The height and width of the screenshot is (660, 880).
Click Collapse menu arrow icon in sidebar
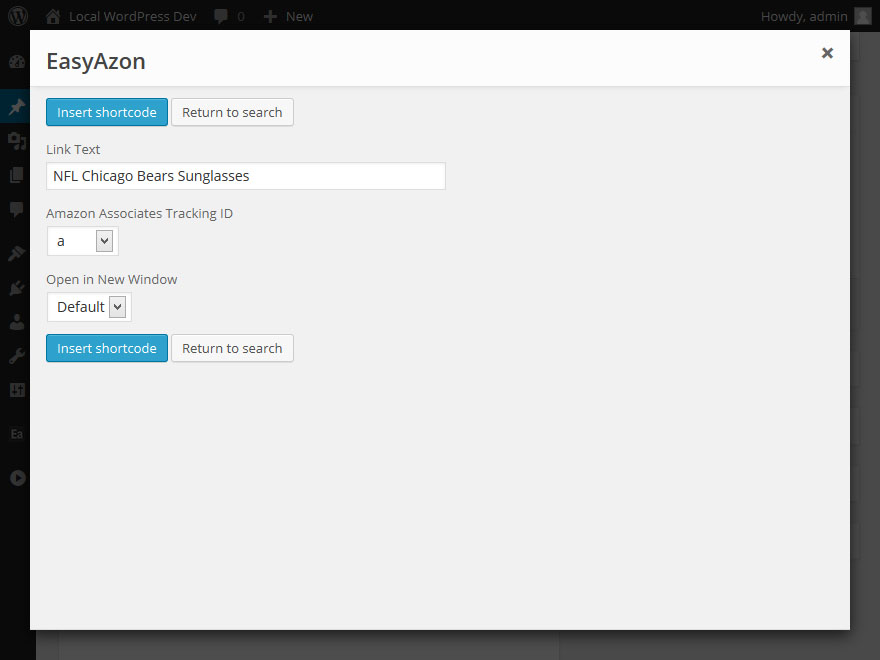tap(17, 478)
